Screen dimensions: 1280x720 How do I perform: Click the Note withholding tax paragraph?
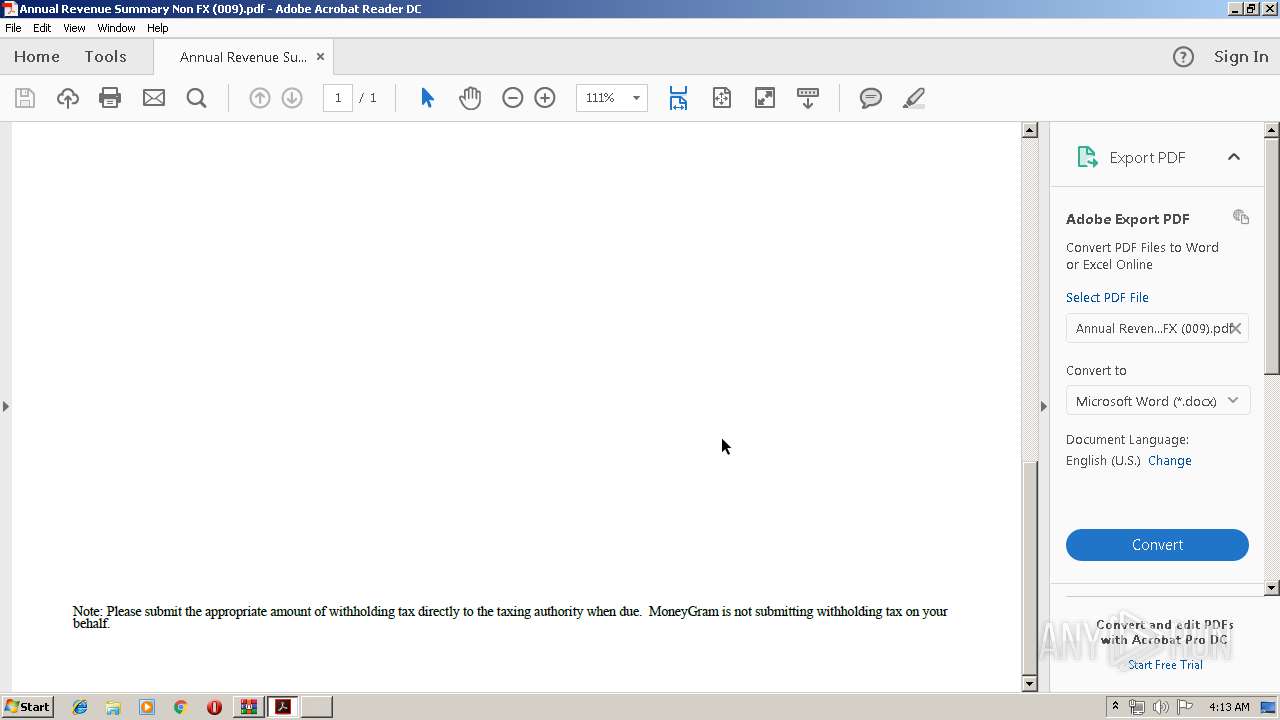(x=510, y=617)
